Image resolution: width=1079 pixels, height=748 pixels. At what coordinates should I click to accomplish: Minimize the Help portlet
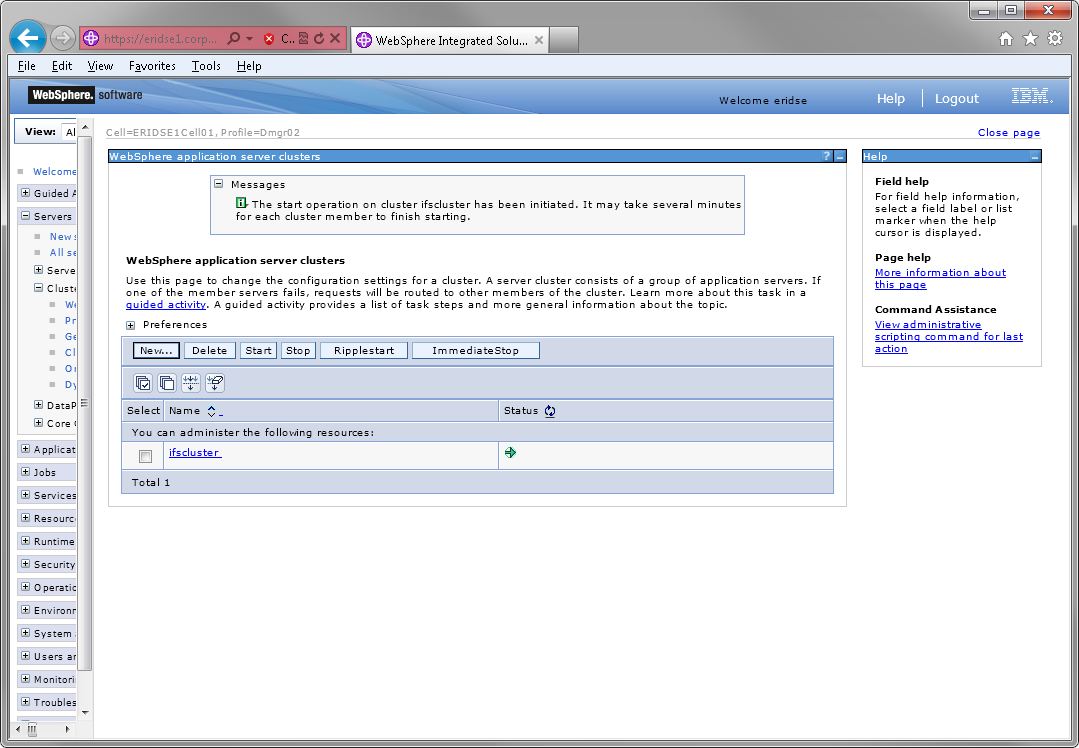pyautogui.click(x=1034, y=157)
